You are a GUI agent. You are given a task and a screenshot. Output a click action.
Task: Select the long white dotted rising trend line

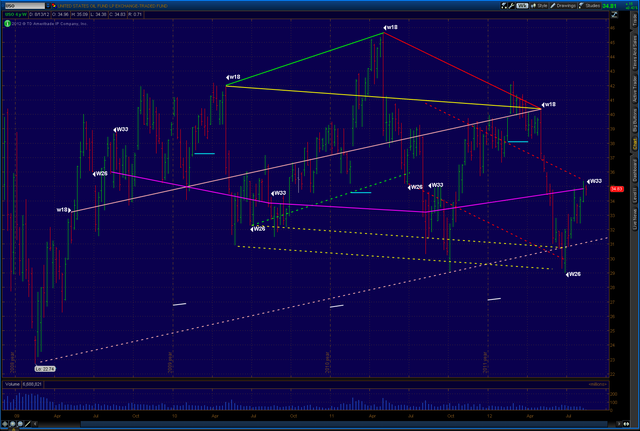(x=322, y=300)
